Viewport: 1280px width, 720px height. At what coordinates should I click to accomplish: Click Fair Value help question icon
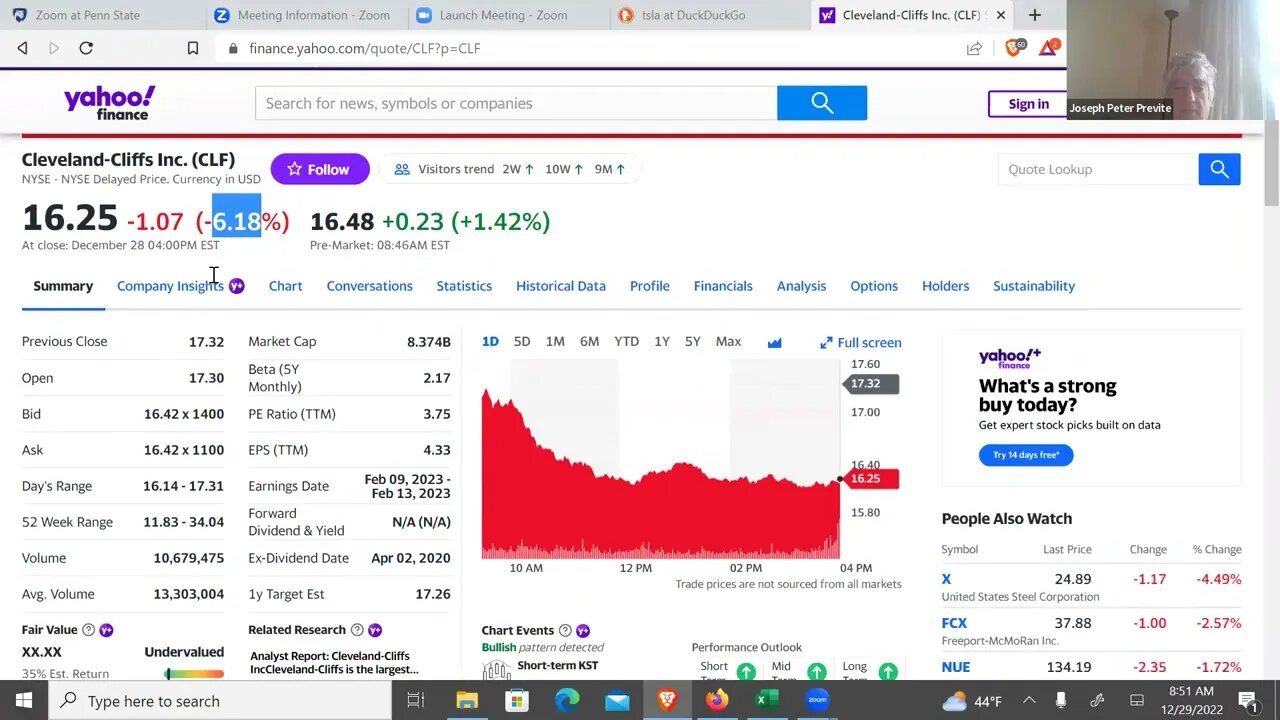point(88,630)
